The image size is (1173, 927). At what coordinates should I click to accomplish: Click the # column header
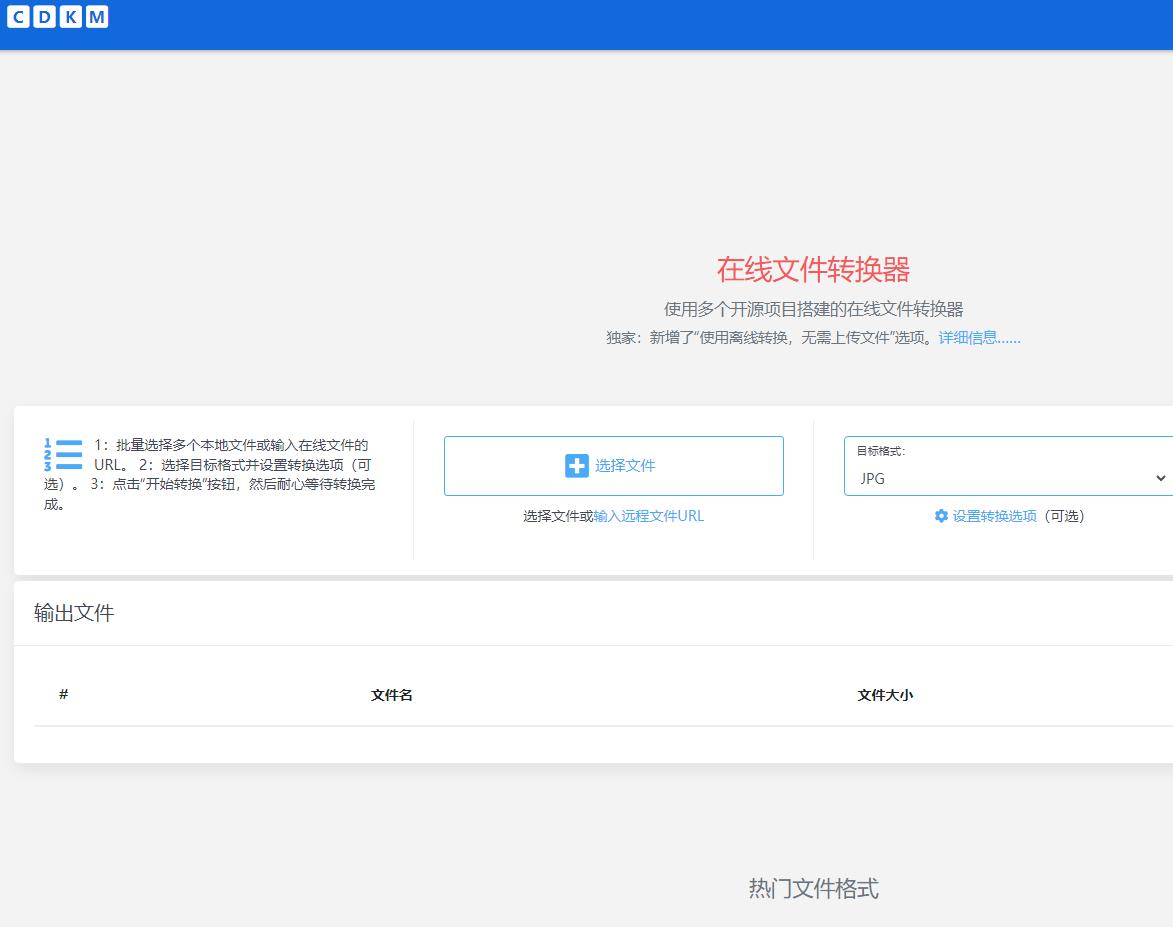point(63,695)
